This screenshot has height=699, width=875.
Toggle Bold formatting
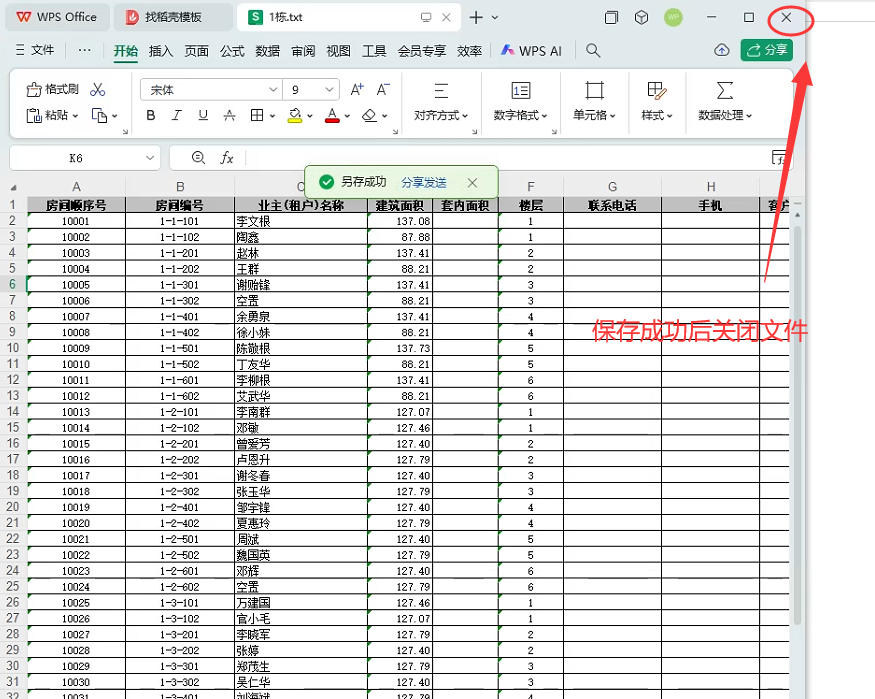[151, 116]
